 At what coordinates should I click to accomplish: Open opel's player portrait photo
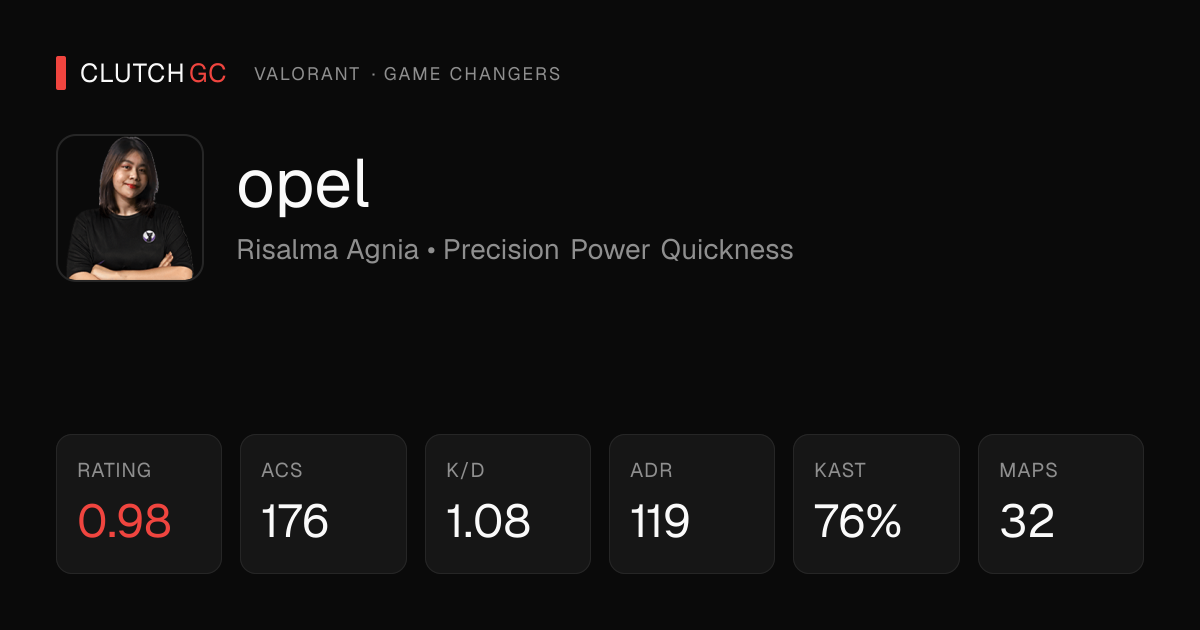click(x=130, y=208)
